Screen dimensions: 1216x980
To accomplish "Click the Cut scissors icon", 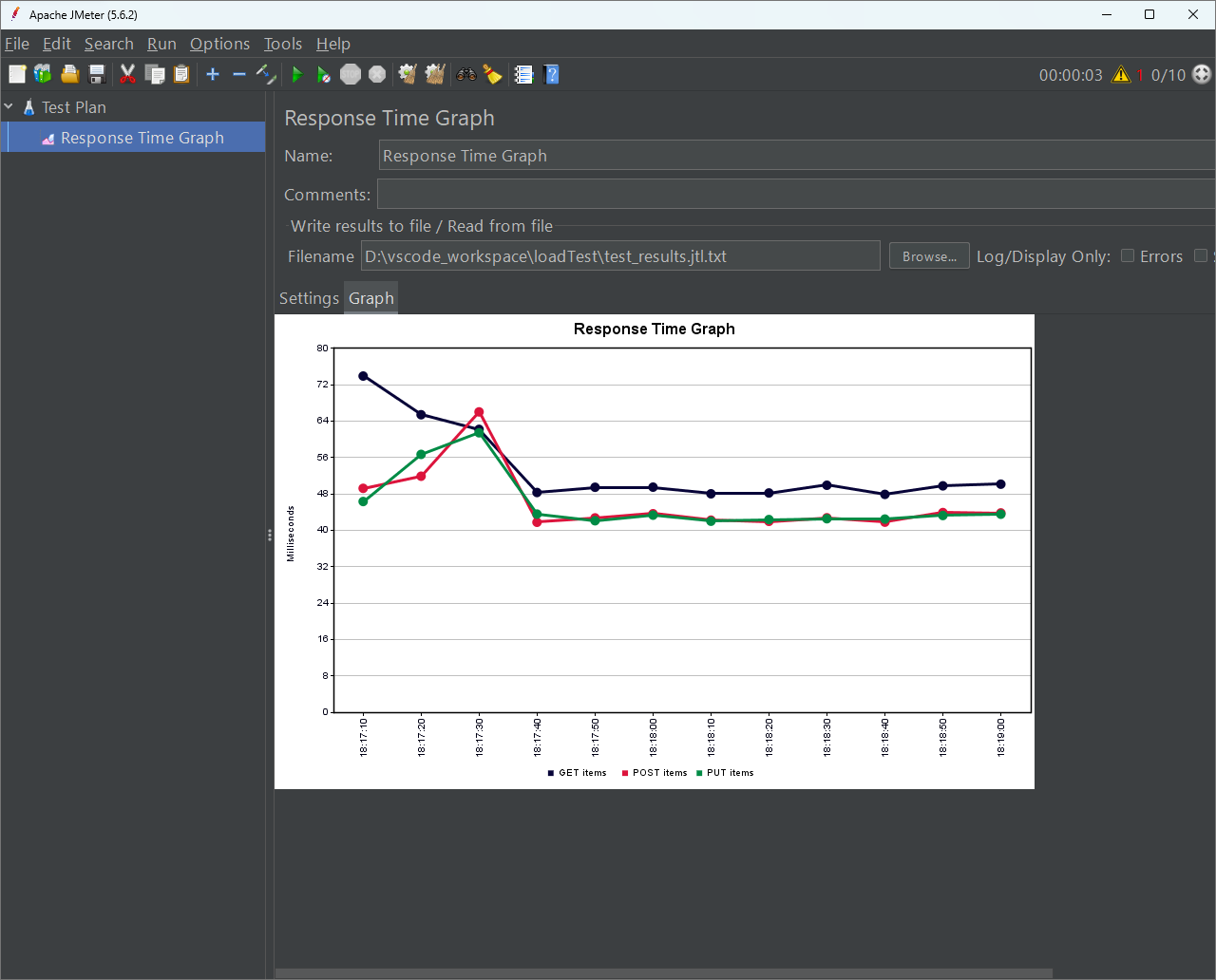I will (127, 74).
